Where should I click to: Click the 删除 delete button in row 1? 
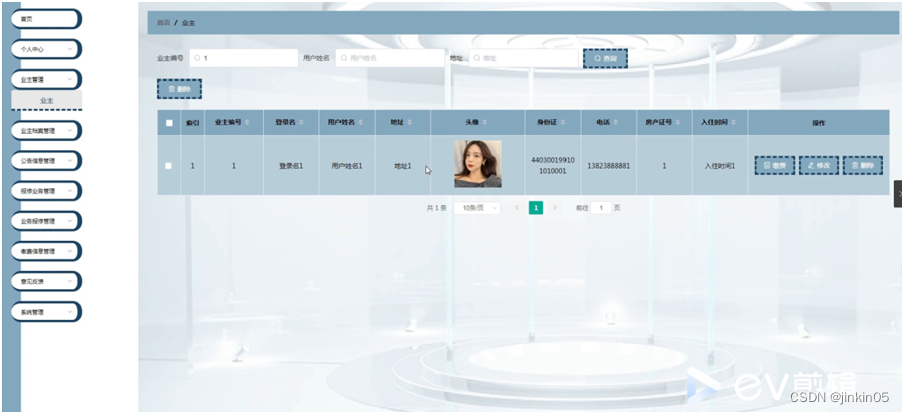pyautogui.click(x=864, y=165)
